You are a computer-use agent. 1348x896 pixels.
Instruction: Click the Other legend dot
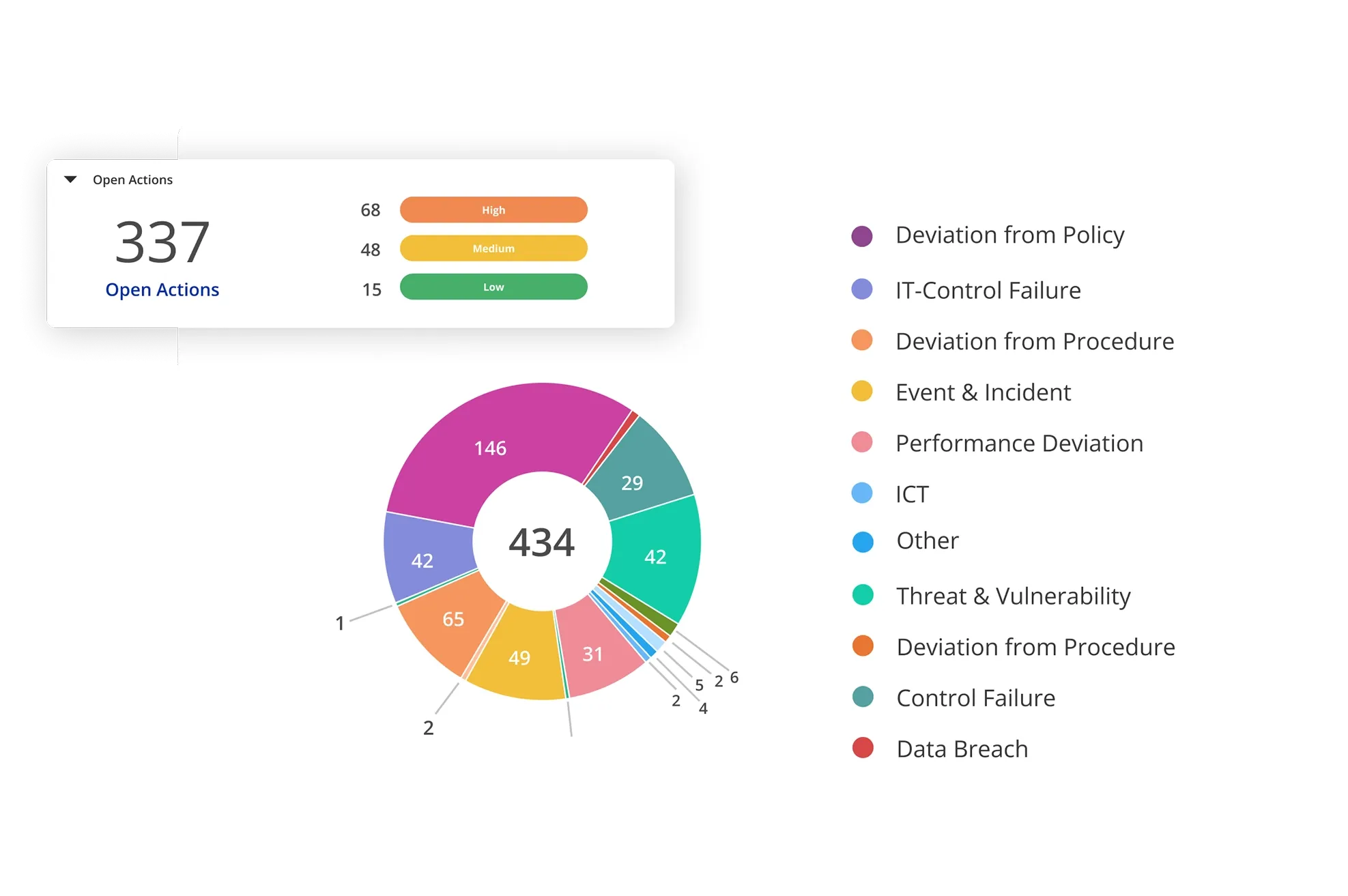click(x=863, y=542)
